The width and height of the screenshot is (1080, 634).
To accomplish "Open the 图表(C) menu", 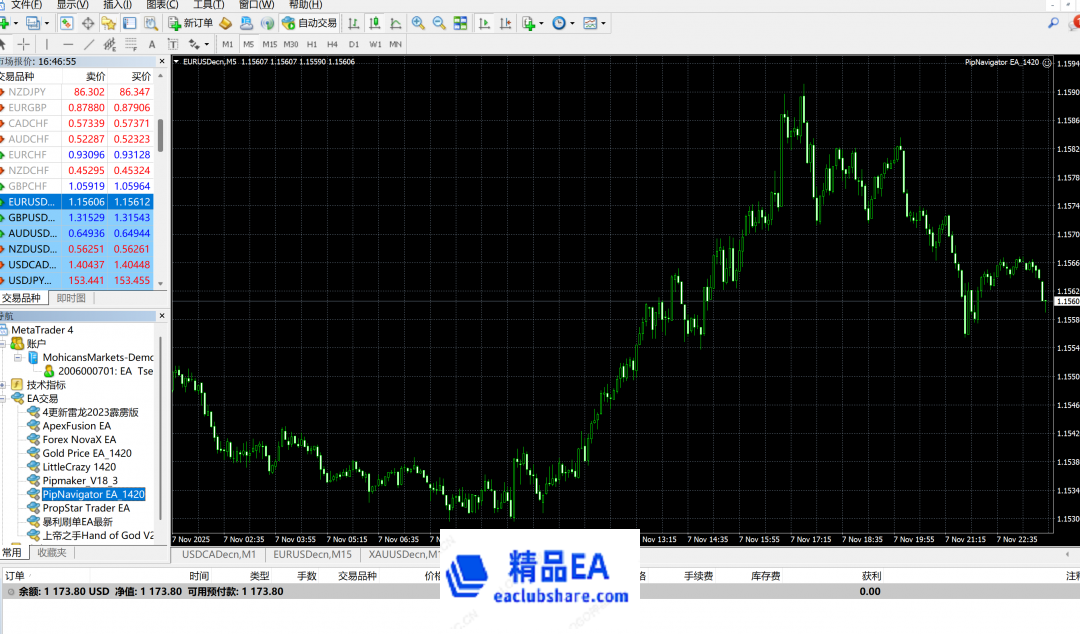I will point(162,5).
